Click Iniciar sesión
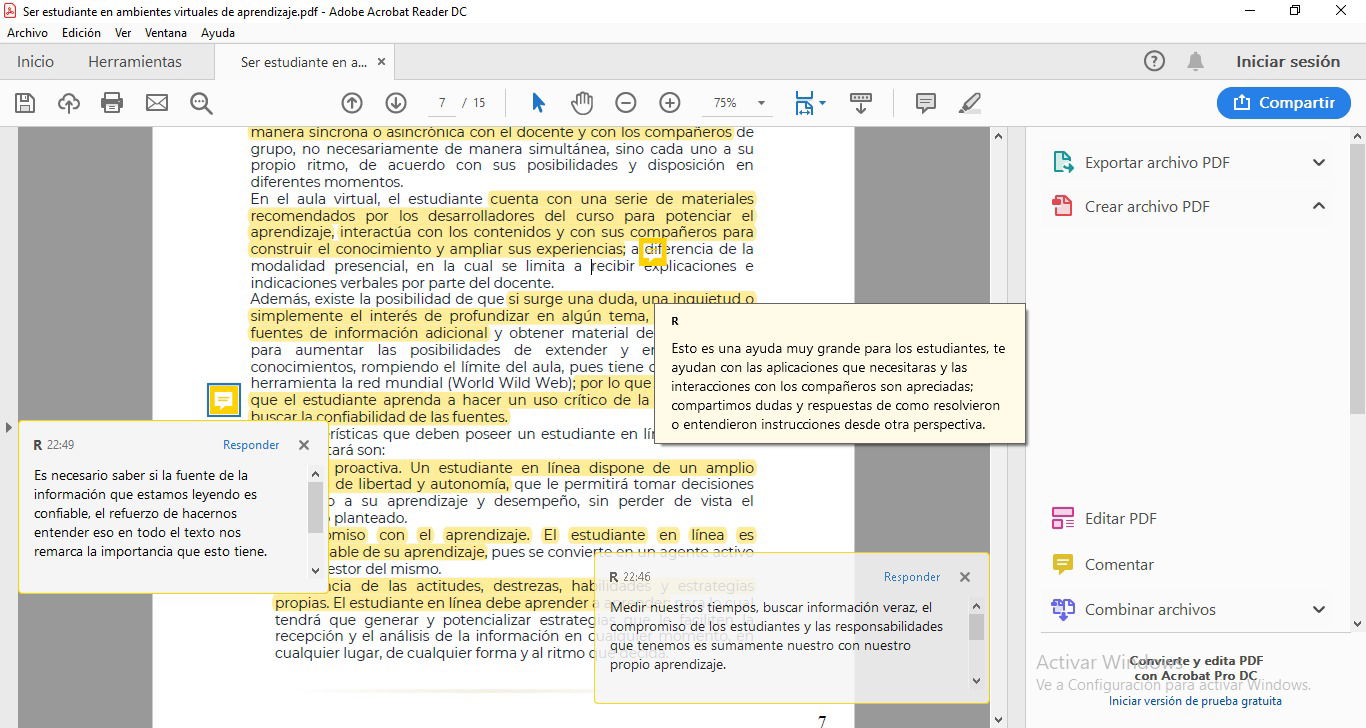The width and height of the screenshot is (1366, 728). (1288, 61)
